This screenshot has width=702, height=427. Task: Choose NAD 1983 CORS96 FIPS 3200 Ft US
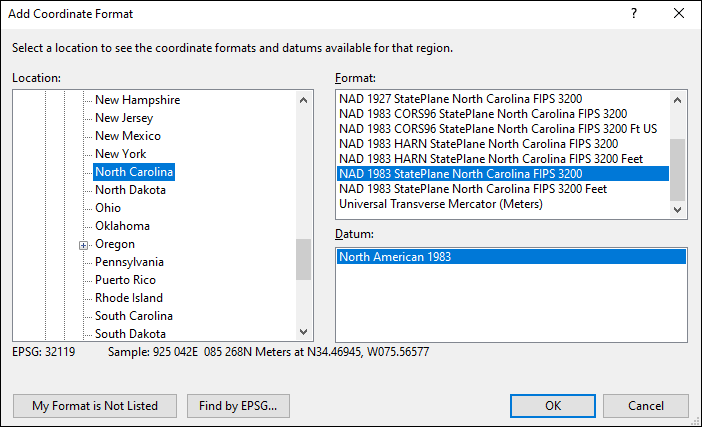[x=503, y=129]
